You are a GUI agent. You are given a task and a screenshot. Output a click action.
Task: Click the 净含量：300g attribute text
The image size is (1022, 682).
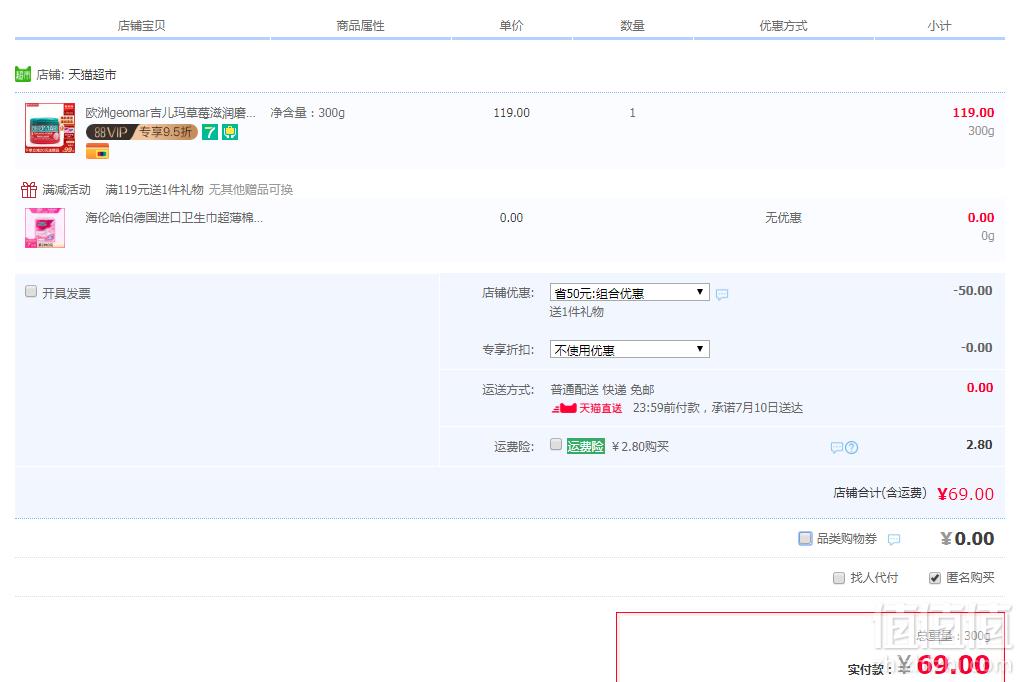click(308, 113)
